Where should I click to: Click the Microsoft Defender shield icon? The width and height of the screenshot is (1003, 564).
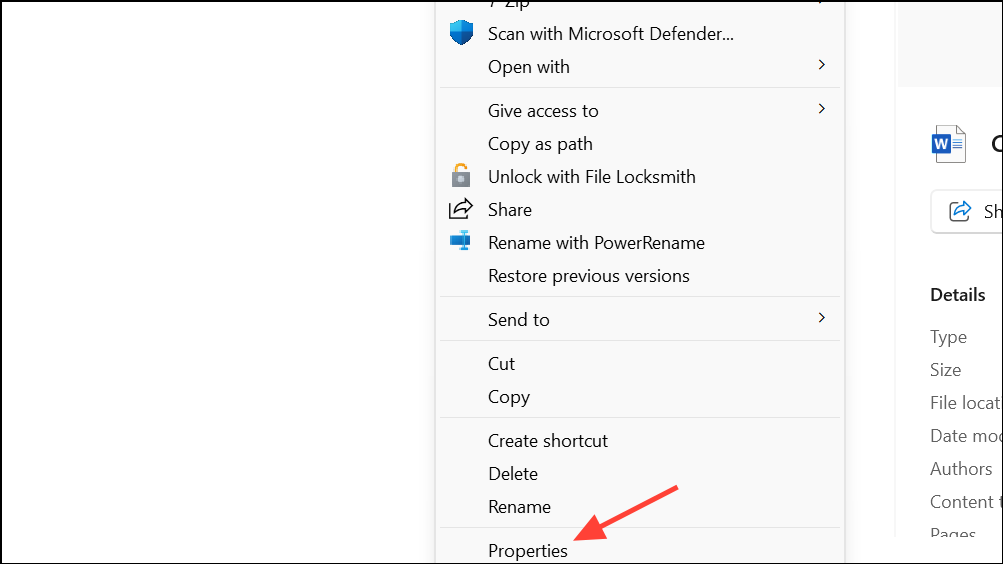coord(461,33)
